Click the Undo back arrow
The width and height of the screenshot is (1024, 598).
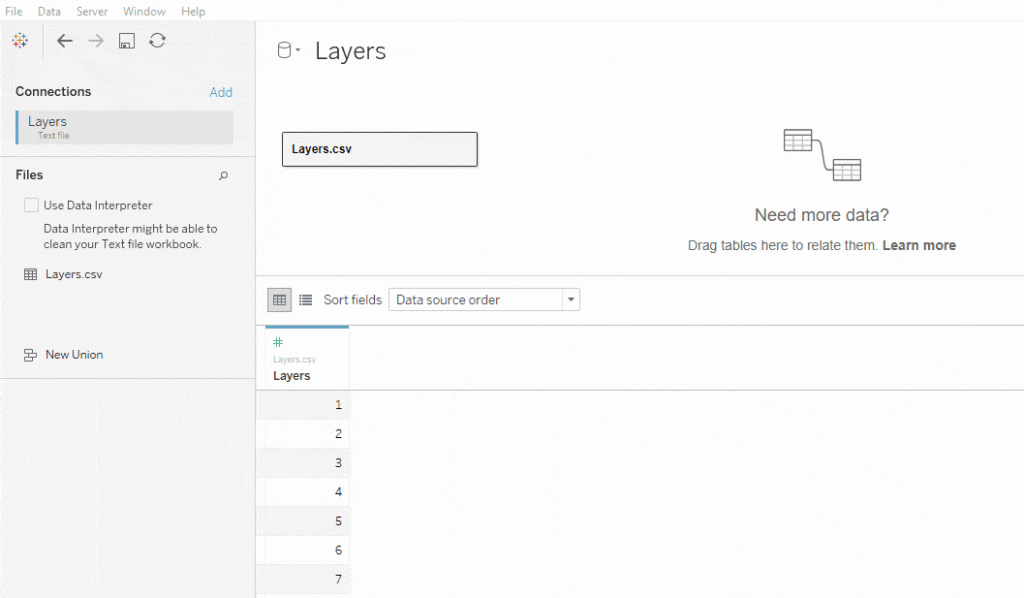click(x=65, y=41)
